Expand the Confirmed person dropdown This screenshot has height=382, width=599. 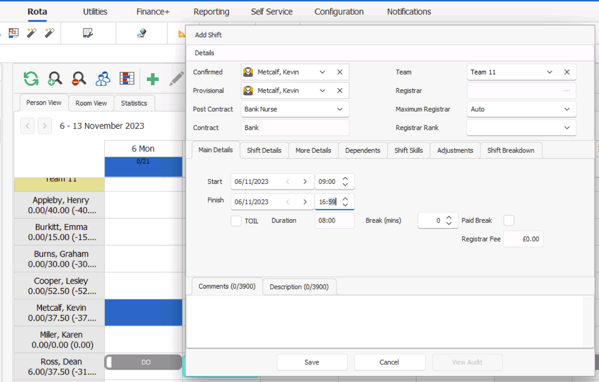[322, 72]
